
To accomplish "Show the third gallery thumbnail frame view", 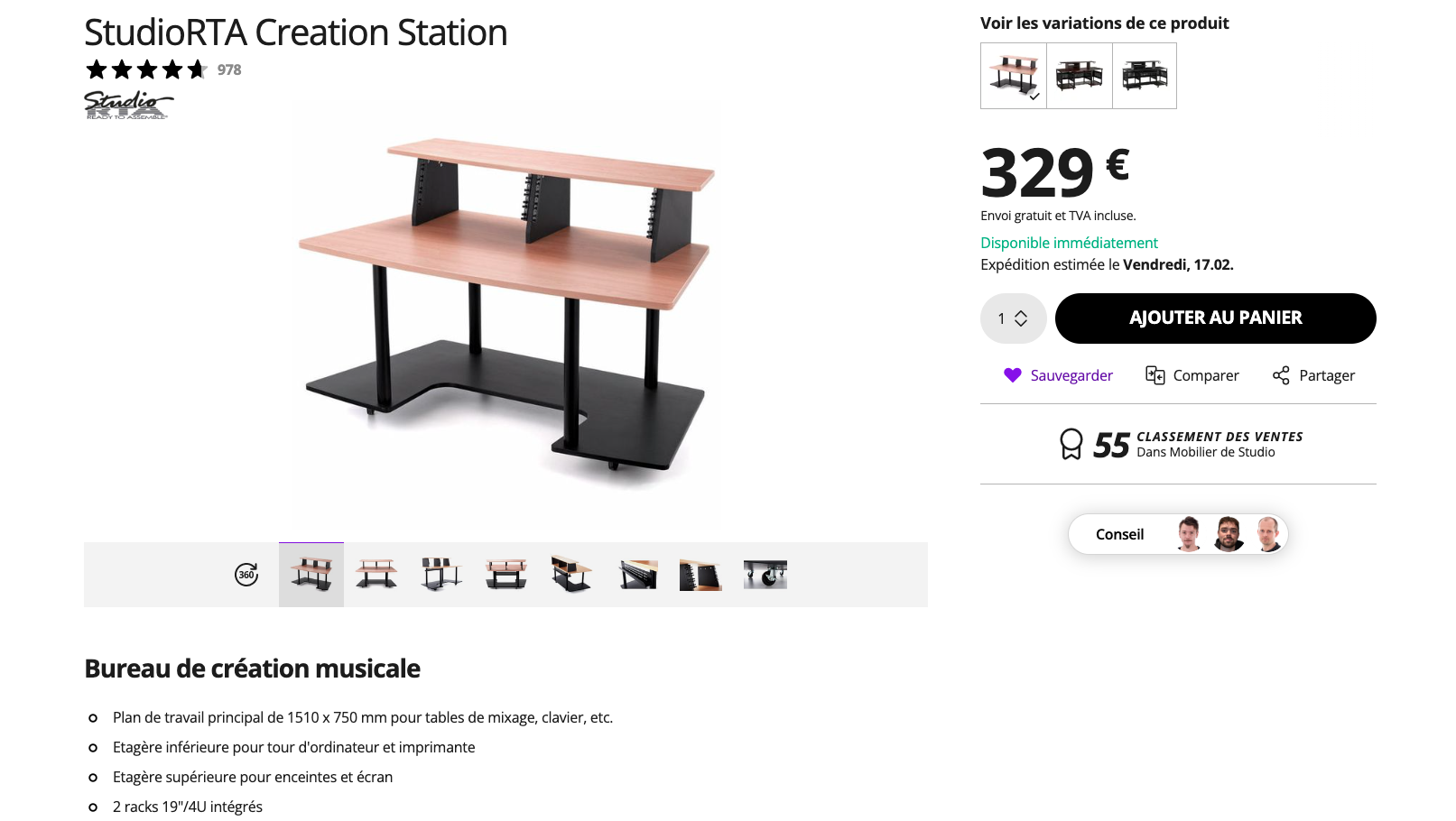I will pyautogui.click(x=441, y=575).
